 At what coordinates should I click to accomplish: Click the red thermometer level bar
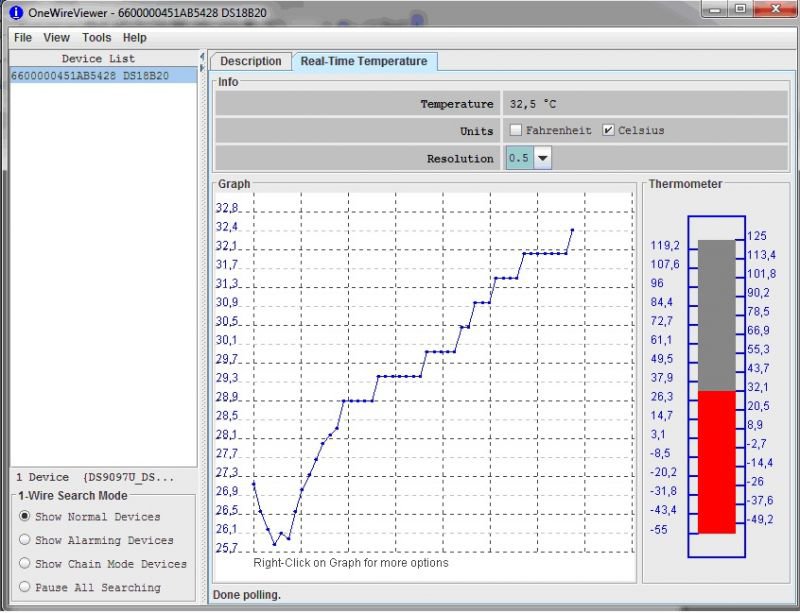tap(716, 461)
